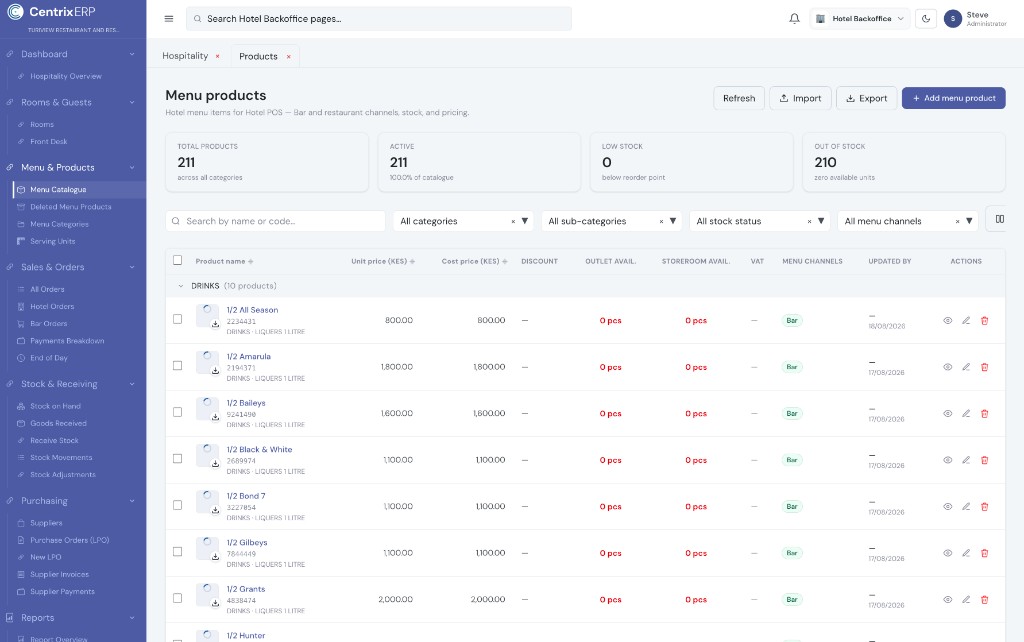
Task: Select all products checkbox in header
Action: coord(178,261)
